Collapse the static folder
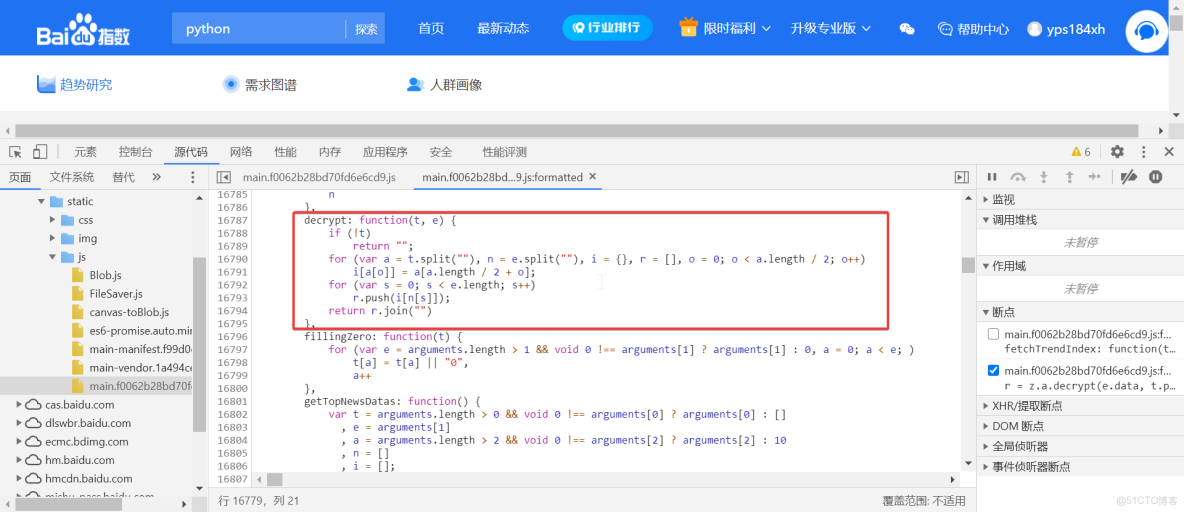 click(41, 202)
